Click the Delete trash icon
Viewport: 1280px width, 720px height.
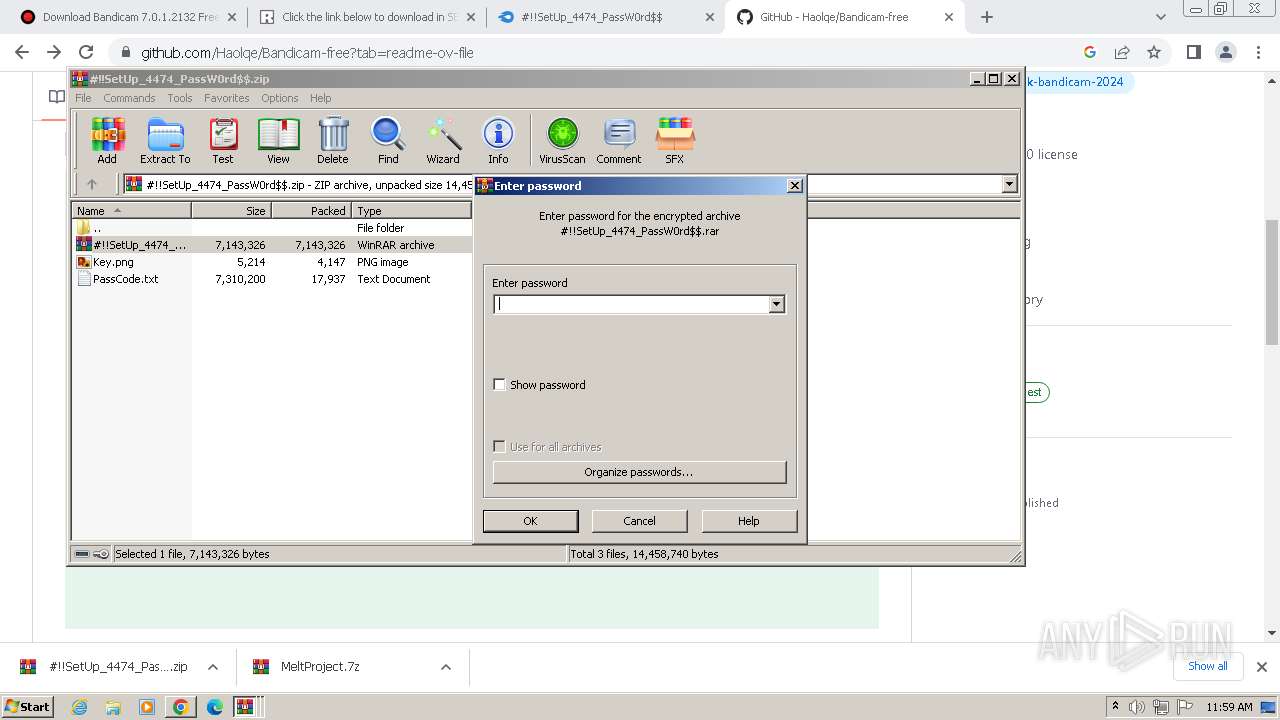click(x=333, y=140)
